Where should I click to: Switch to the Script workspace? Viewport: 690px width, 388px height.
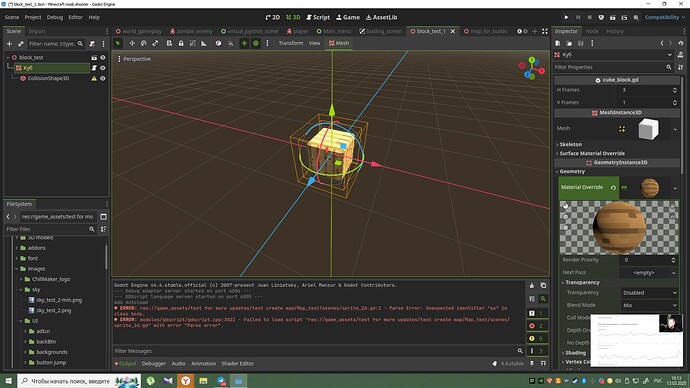coord(318,17)
